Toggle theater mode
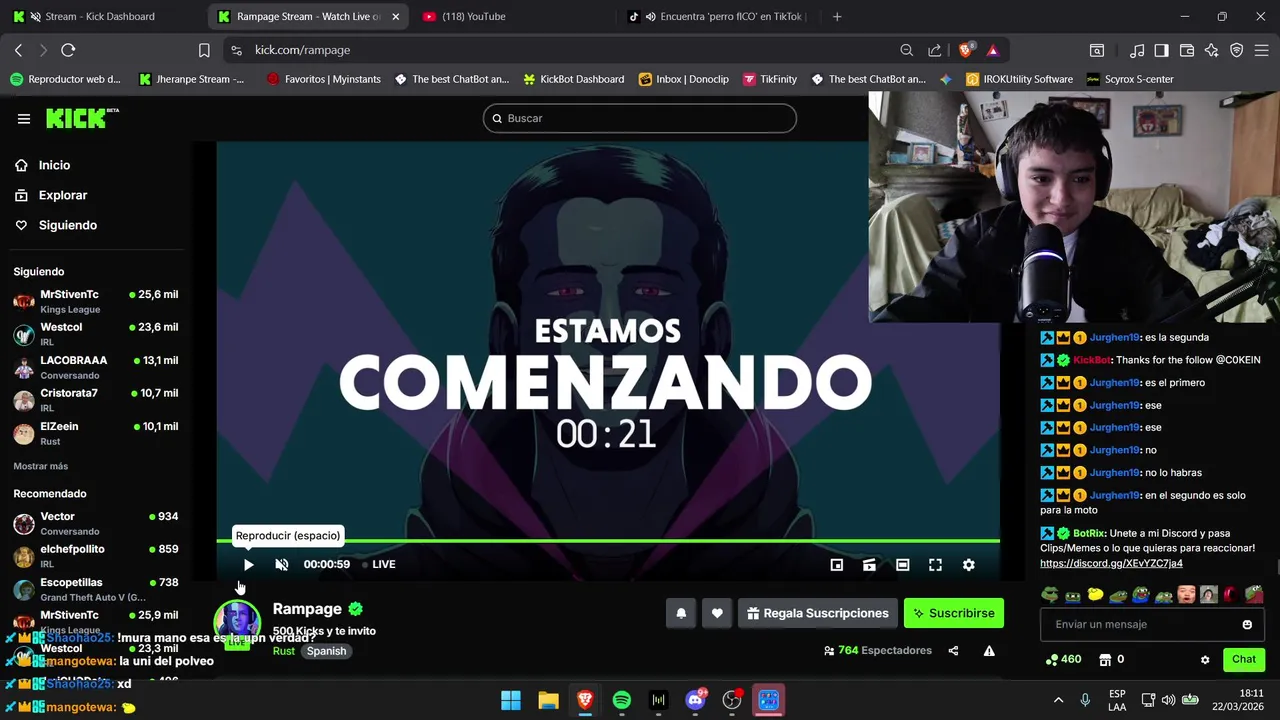1280x720 pixels. point(902,565)
